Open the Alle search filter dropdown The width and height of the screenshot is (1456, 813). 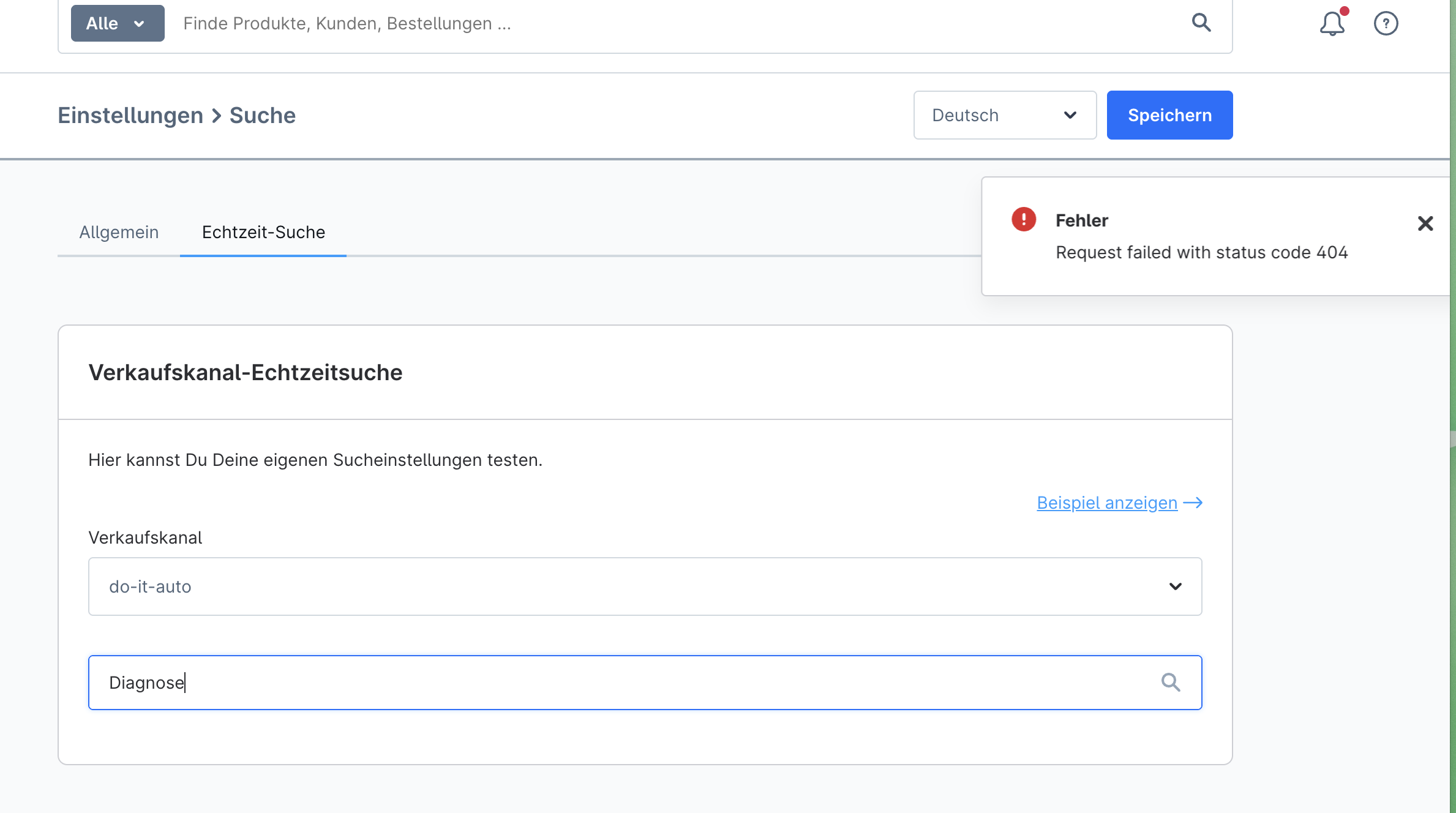(118, 24)
